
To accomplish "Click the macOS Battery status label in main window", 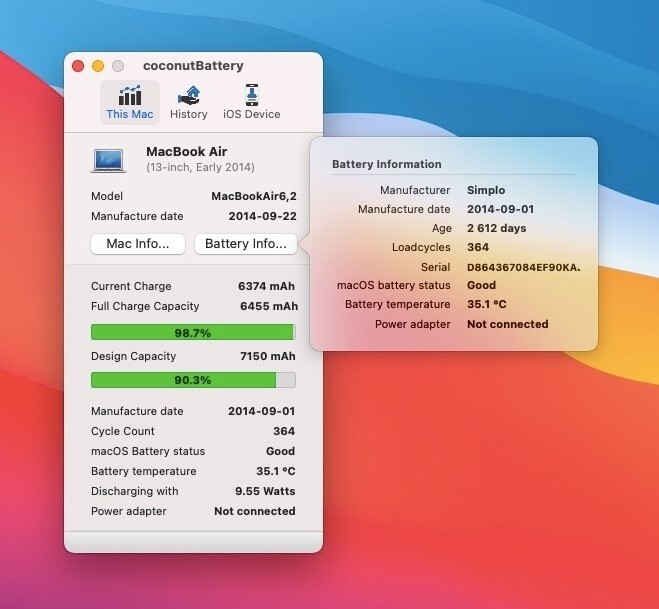I will coord(148,451).
